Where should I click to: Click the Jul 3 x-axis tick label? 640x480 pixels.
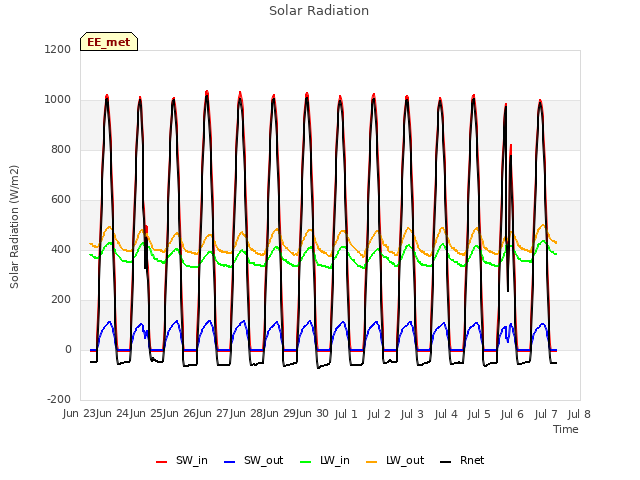(x=412, y=414)
